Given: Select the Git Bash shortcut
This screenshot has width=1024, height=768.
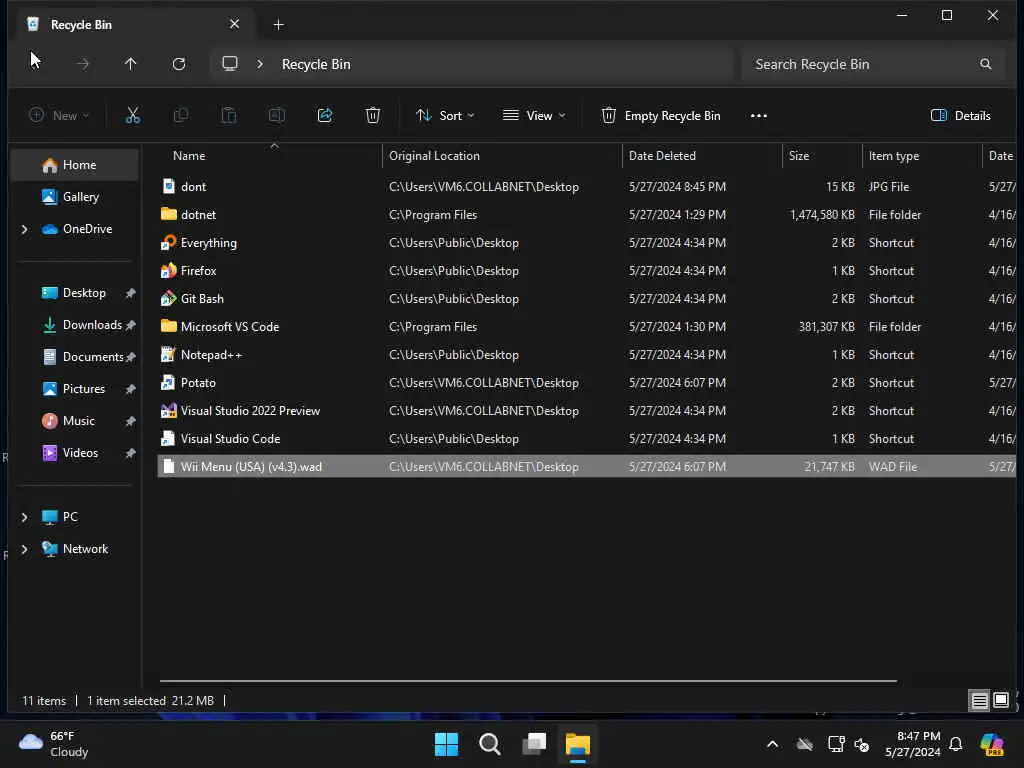Looking at the screenshot, I should tap(586, 299).
